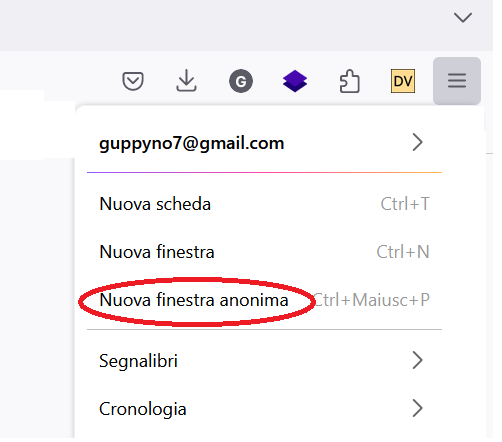
Task: Select Nuova finestra menu entry
Action: [264, 252]
